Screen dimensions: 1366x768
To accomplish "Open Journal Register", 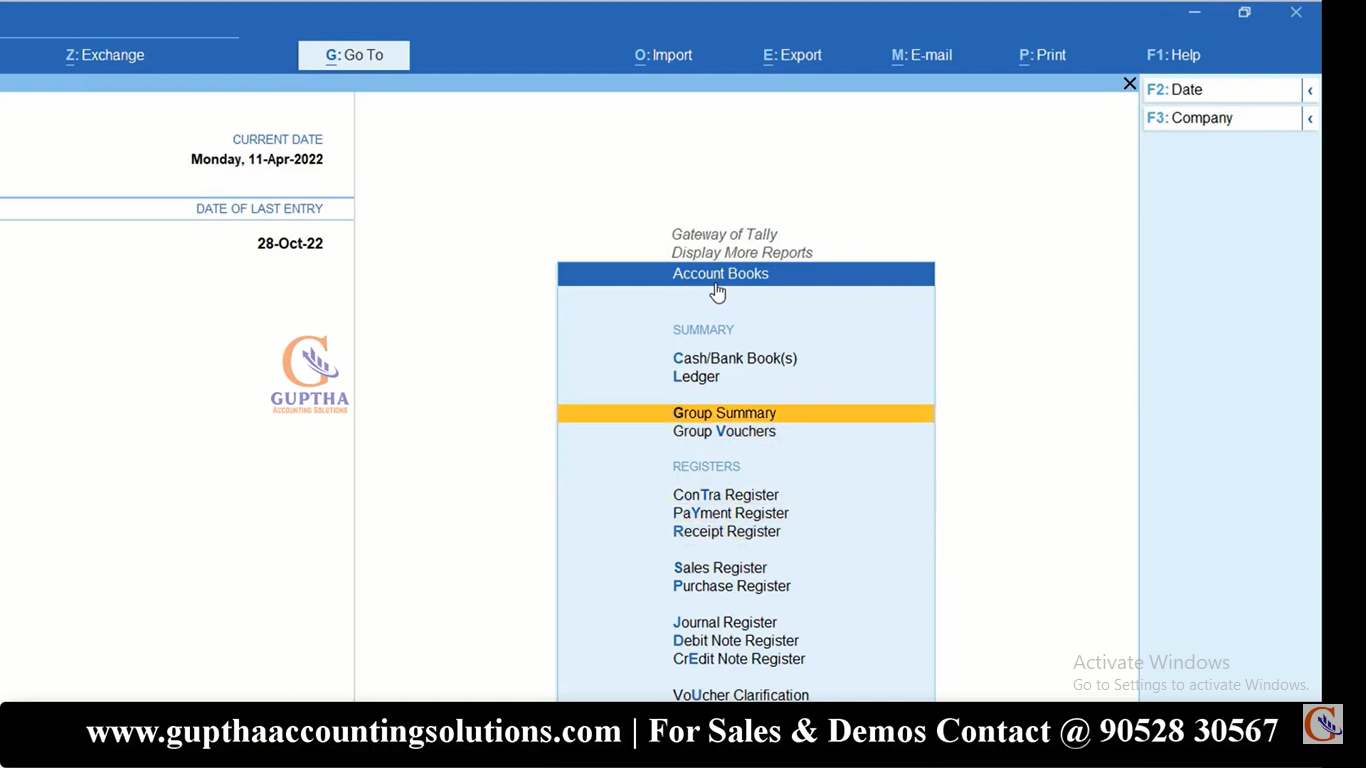I will pos(724,622).
